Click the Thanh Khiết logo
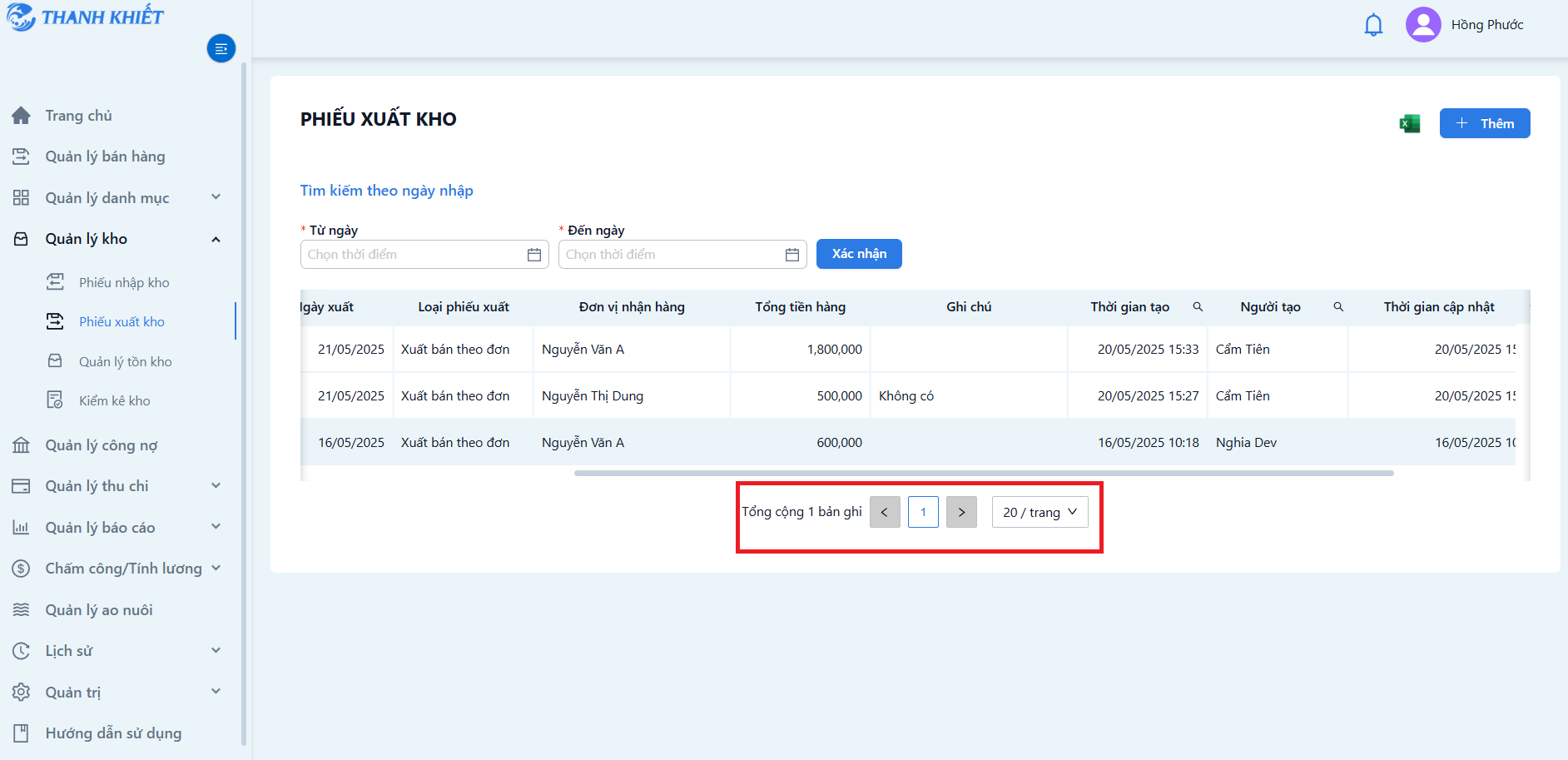This screenshot has width=1568, height=760. click(85, 17)
